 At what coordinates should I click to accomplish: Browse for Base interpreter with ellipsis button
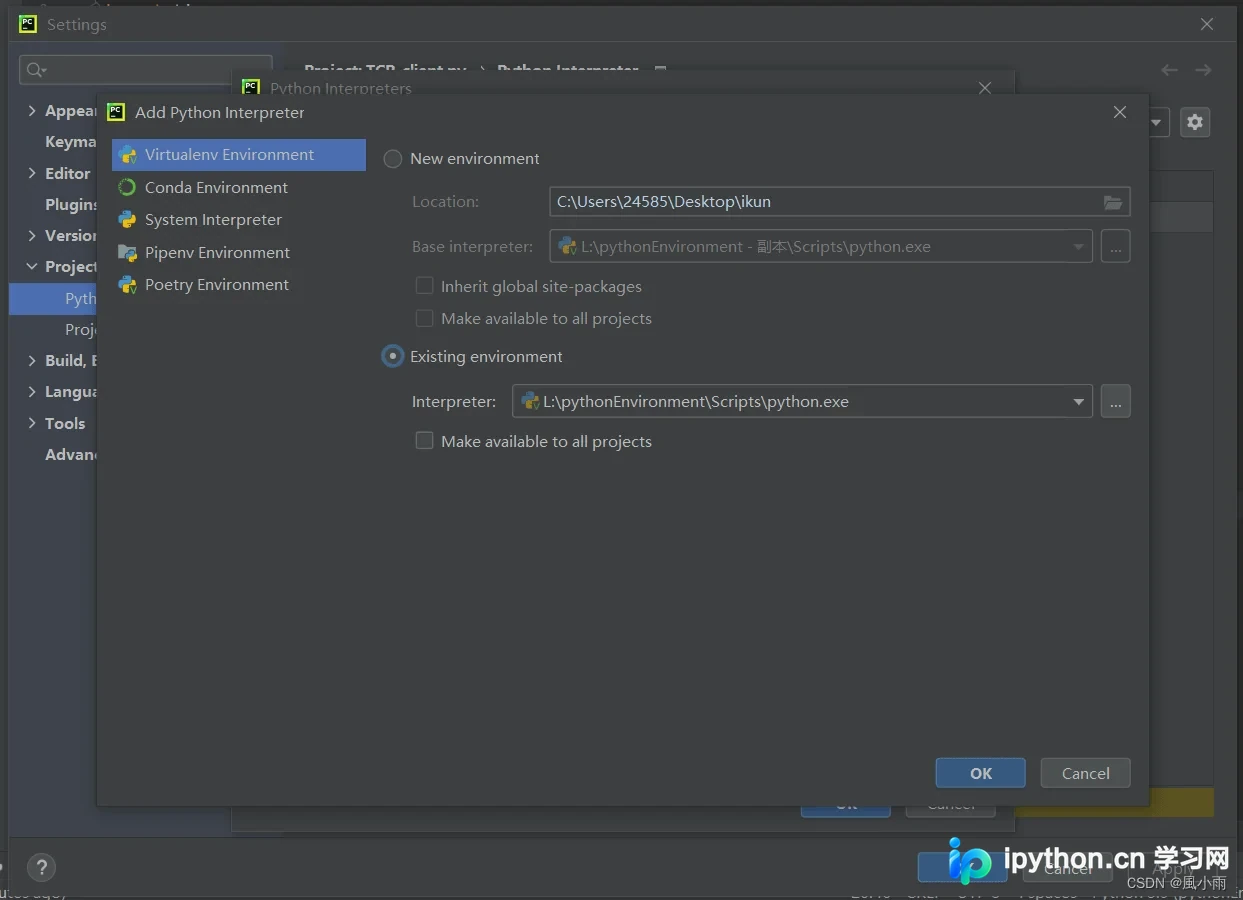click(1116, 246)
